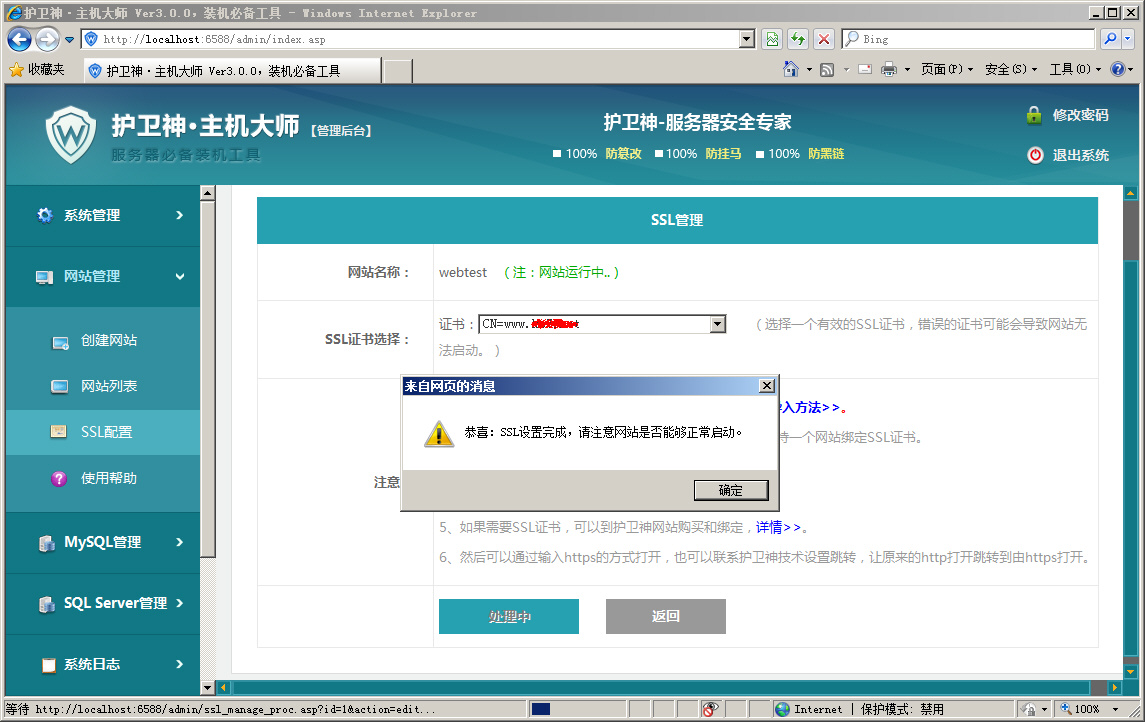
Task: Open 网站列表 in the sidebar
Action: pyautogui.click(x=108, y=386)
